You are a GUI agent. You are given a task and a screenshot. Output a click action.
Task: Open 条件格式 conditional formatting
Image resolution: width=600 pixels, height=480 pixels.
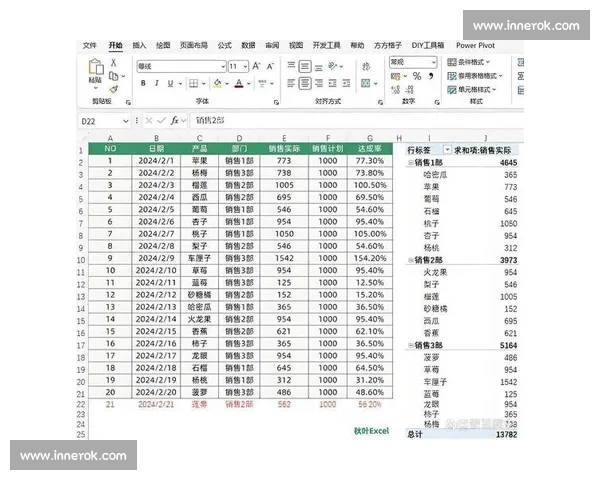click(x=469, y=62)
